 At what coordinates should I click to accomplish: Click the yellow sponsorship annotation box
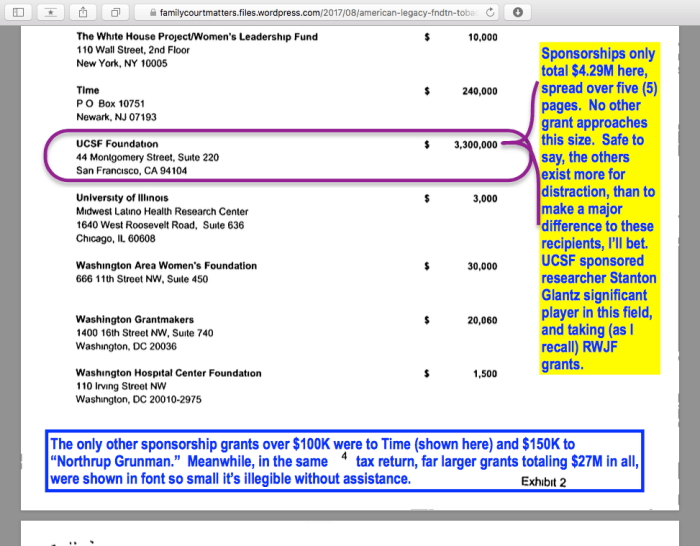[x=599, y=209]
